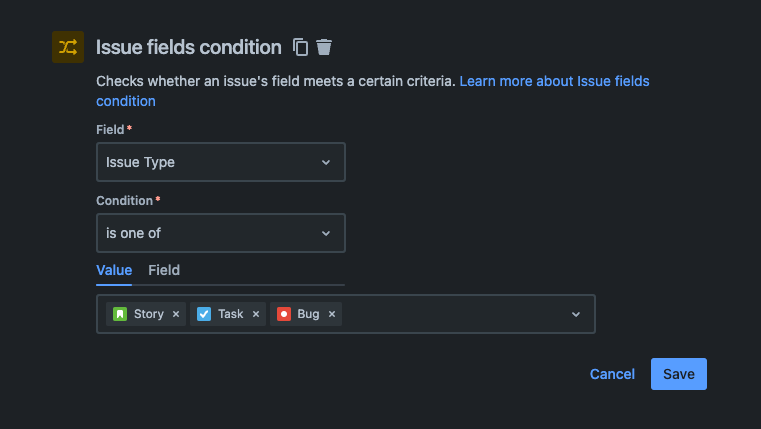The image size is (761, 429).
Task: Remove the Story value chip
Action: coord(176,314)
